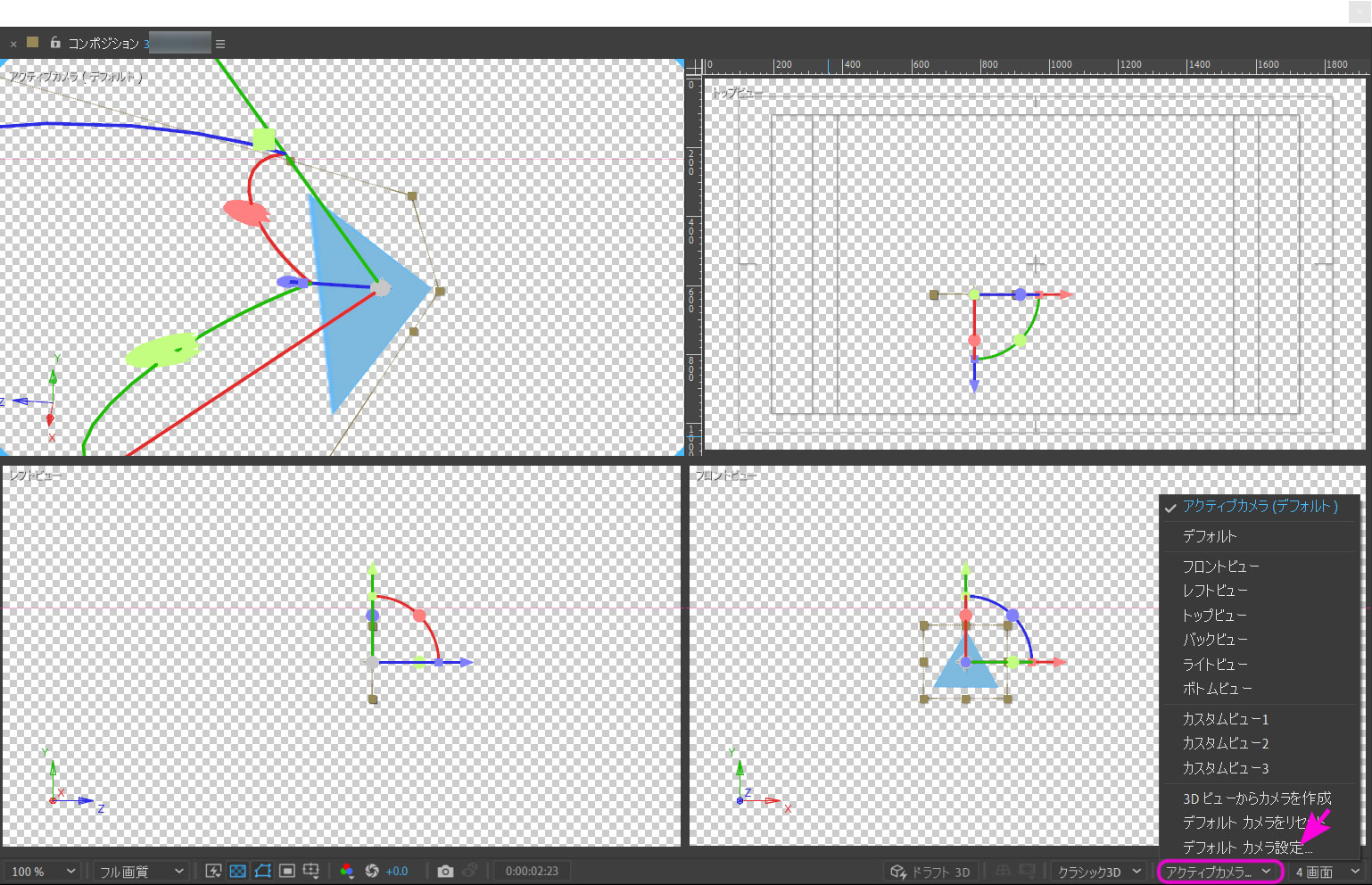The image size is (1372, 885).
Task: Click the reset exposure aperture icon
Action: 372,871
